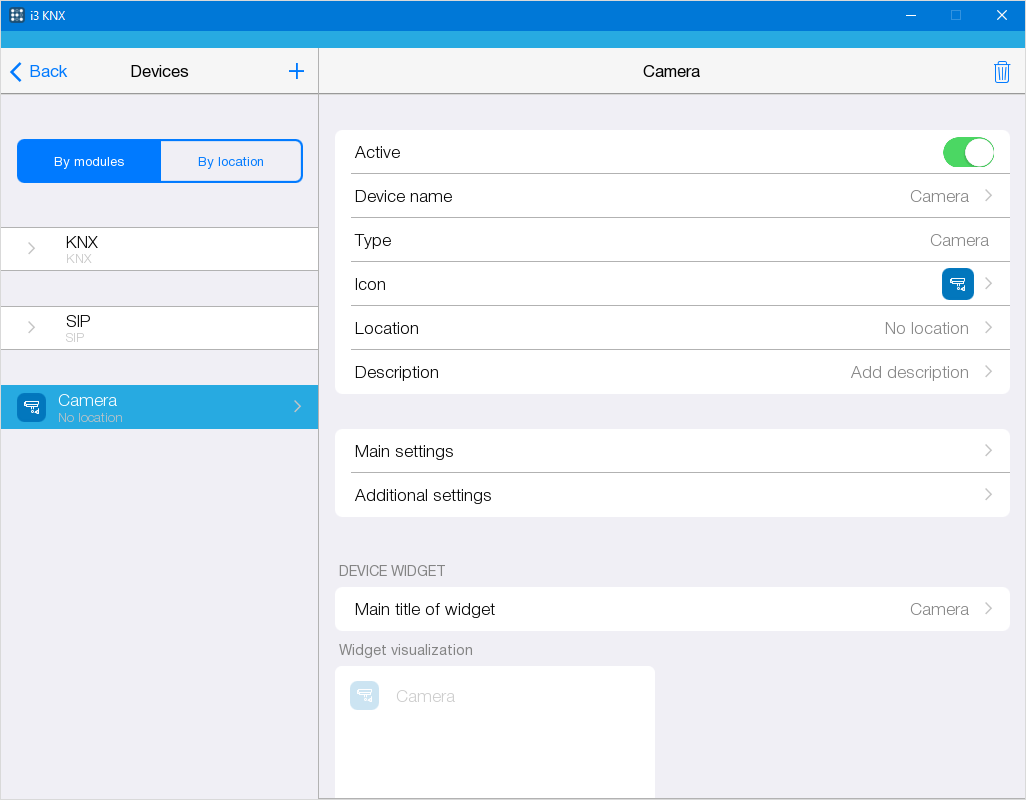Click camera icon in Devices list item
This screenshot has width=1026, height=800.
pos(32,408)
